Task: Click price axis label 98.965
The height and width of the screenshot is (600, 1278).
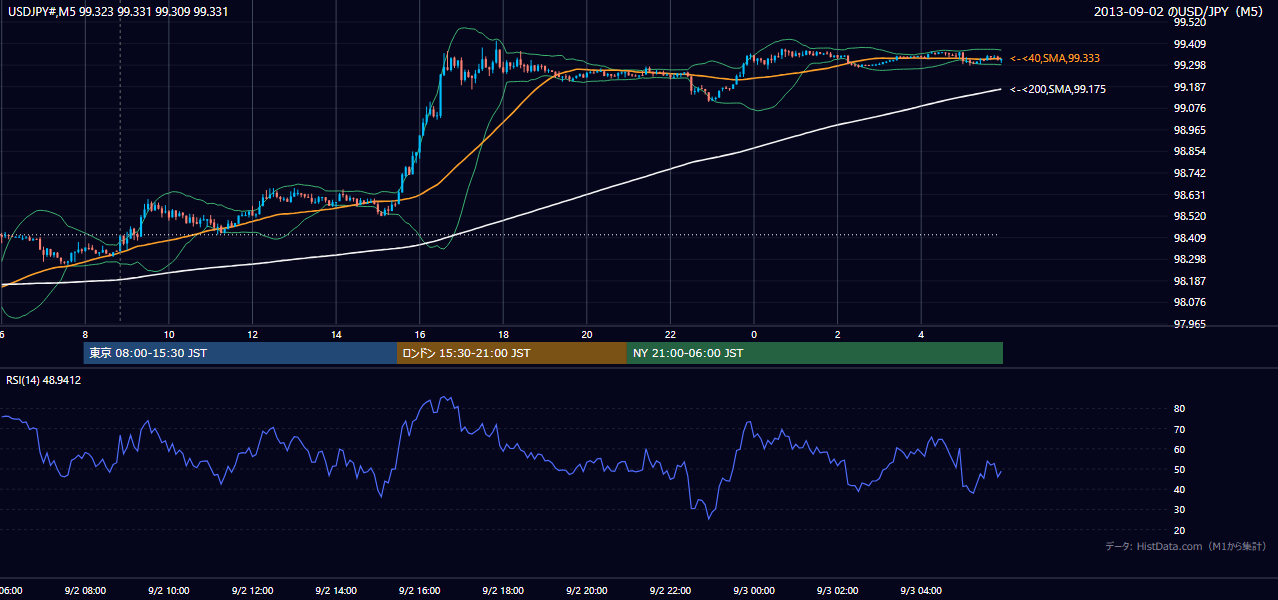Action: point(1188,130)
